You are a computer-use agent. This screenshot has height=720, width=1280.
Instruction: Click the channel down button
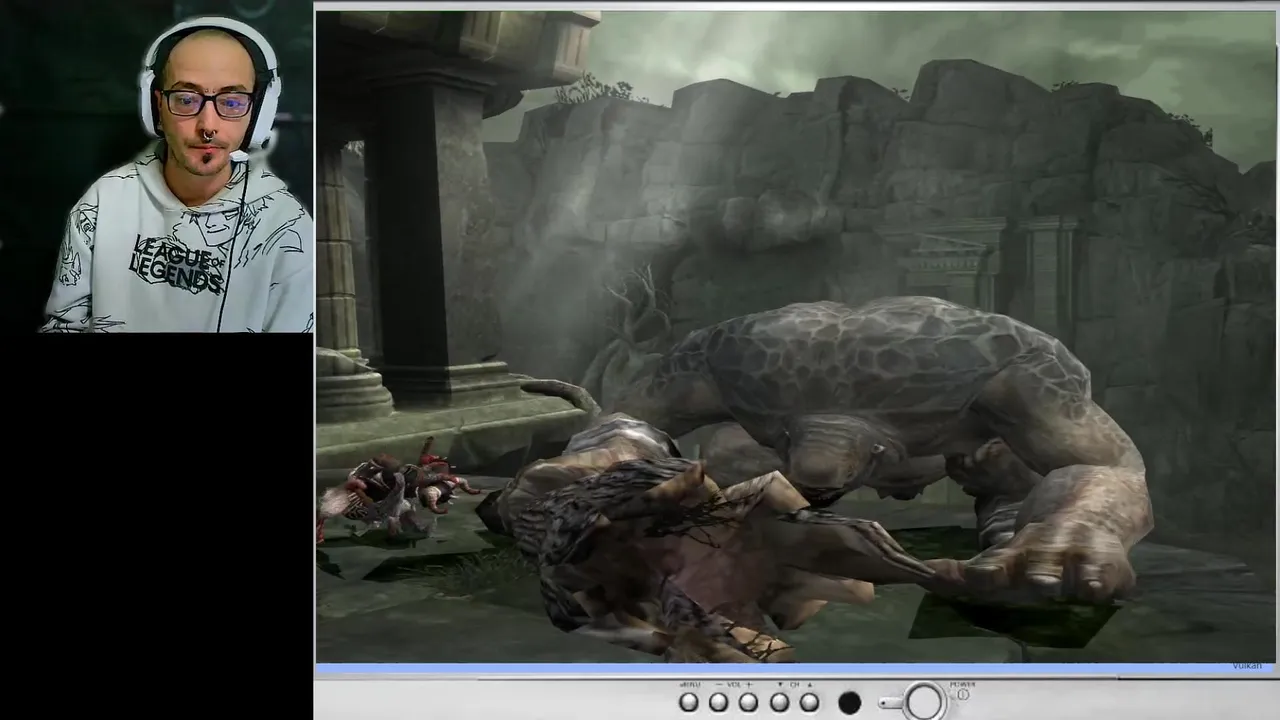(x=779, y=703)
